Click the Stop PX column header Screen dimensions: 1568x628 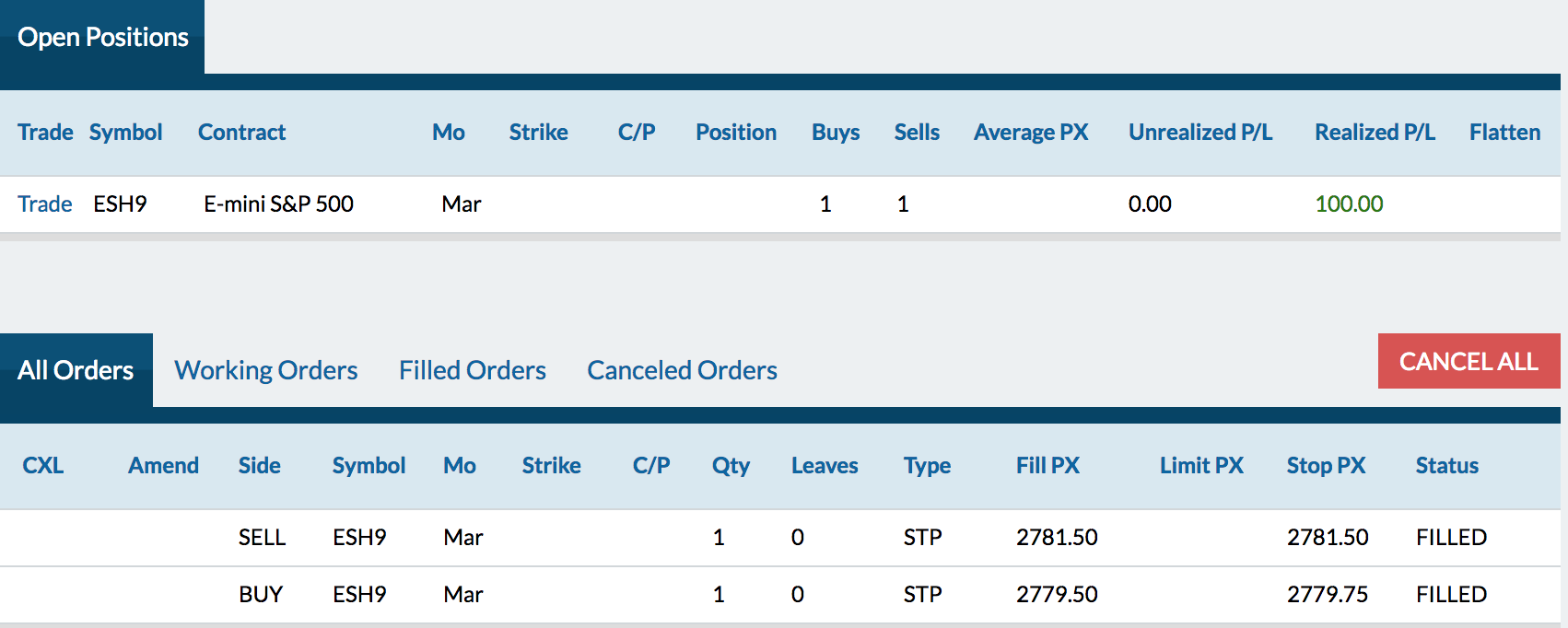pyautogui.click(x=1327, y=465)
